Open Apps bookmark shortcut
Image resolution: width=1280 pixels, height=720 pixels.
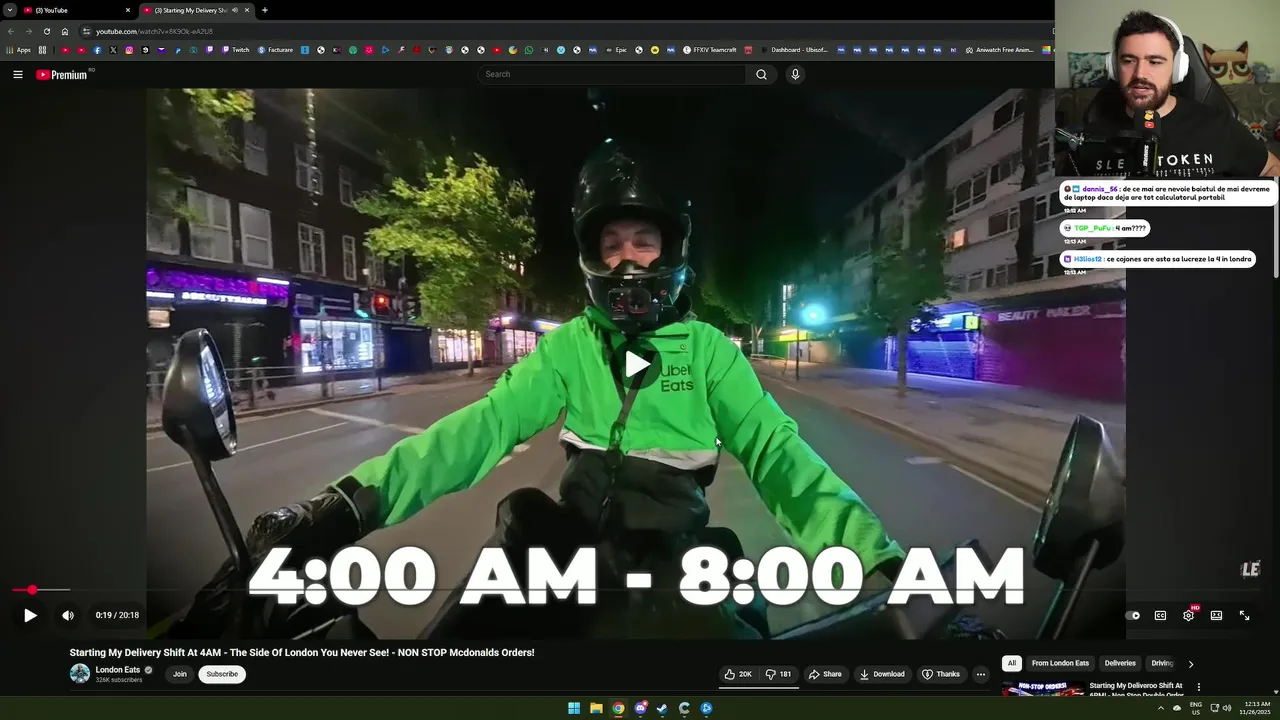point(18,50)
